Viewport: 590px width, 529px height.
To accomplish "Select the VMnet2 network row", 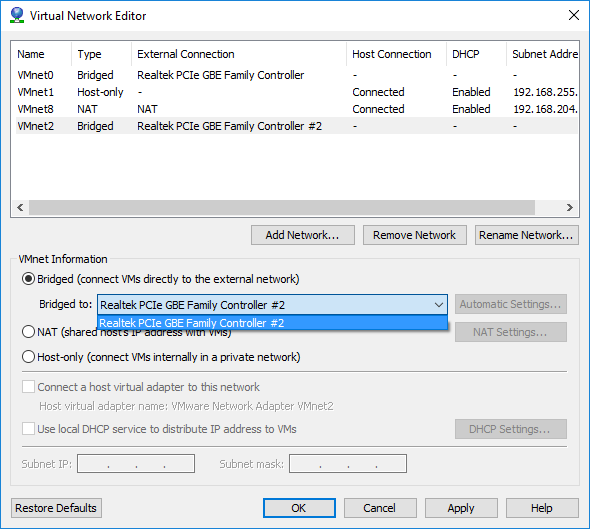I will [x=296, y=126].
